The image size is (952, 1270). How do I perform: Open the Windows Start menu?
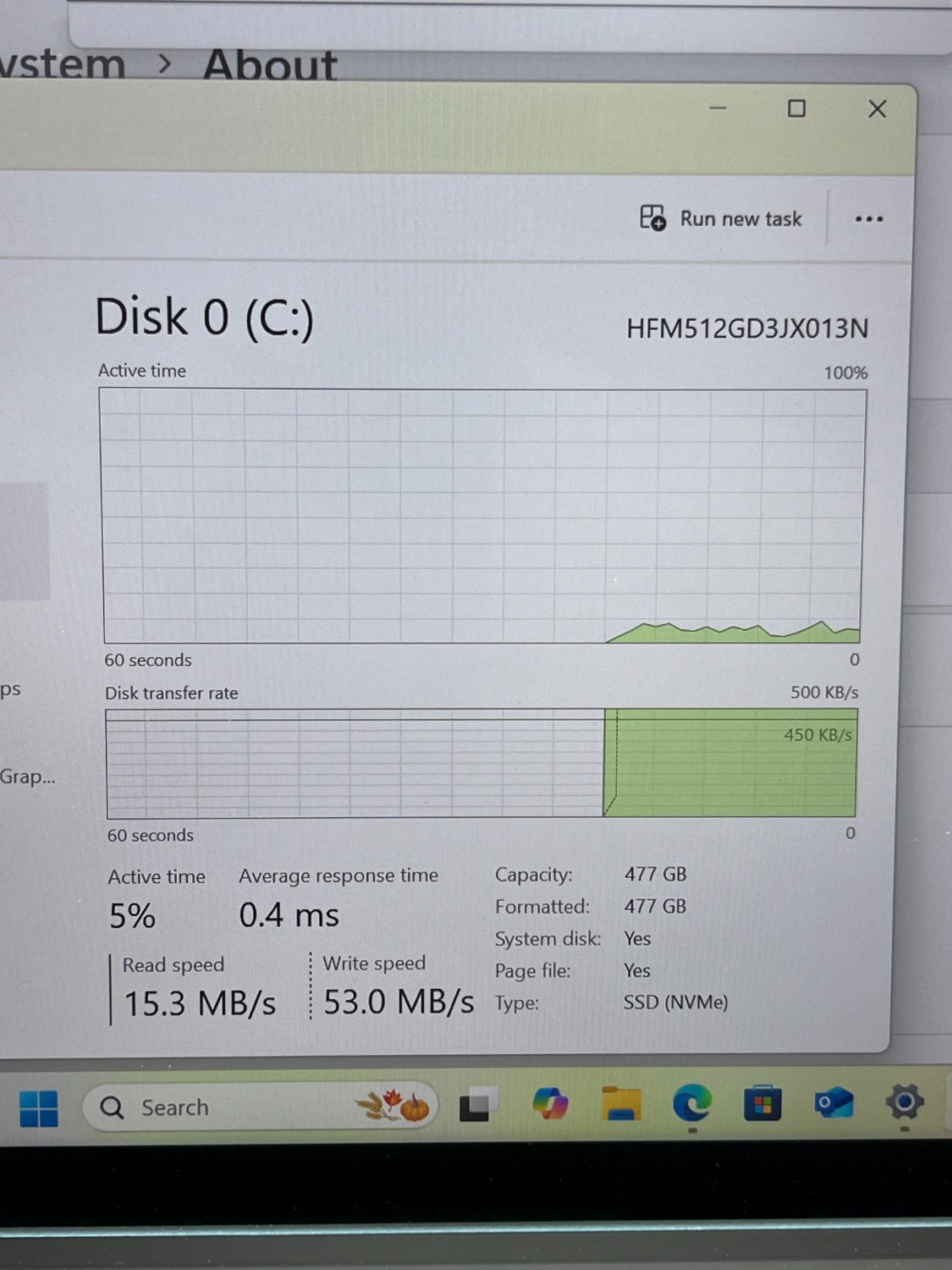tap(40, 1107)
